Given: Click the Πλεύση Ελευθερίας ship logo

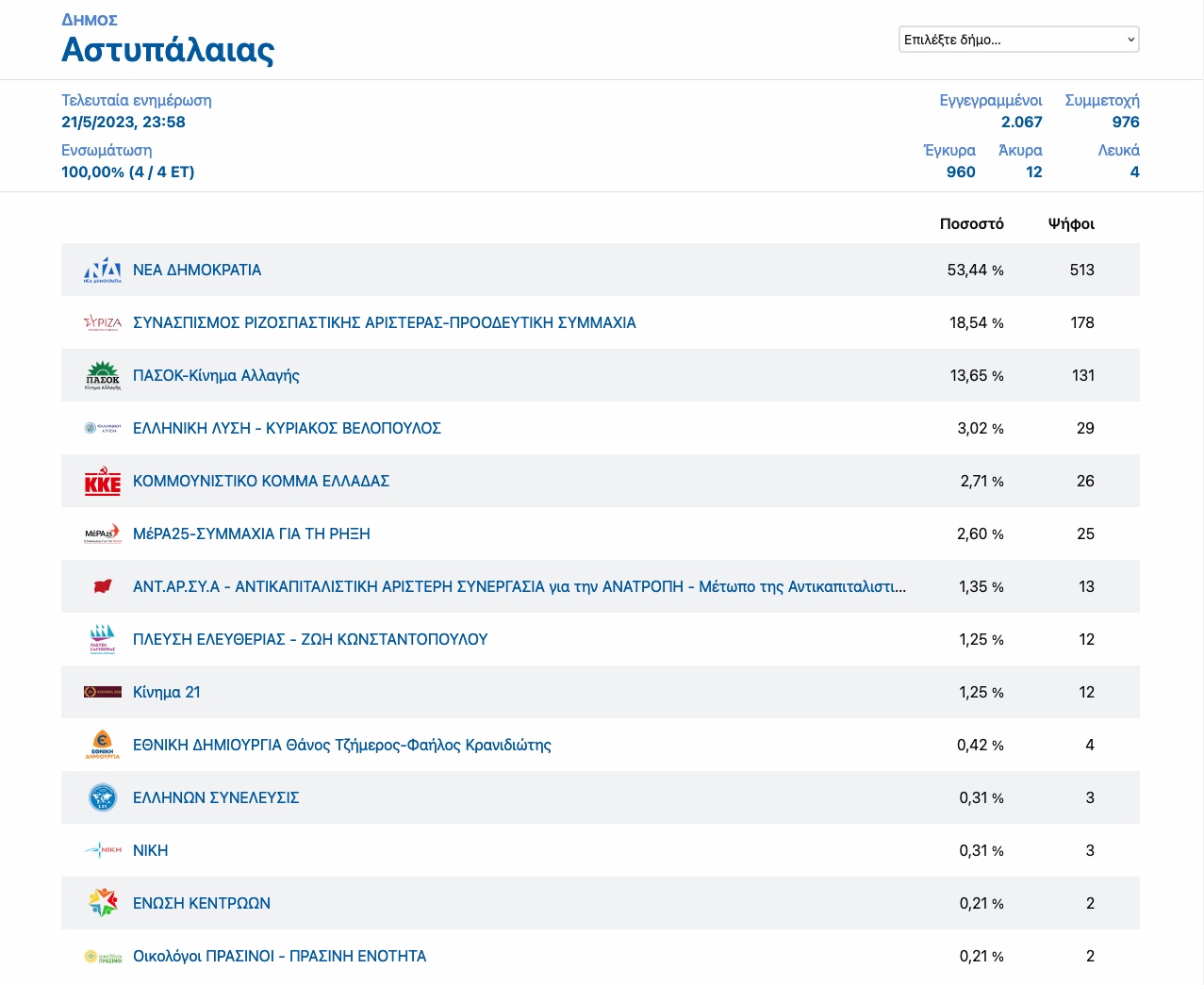Looking at the screenshot, I should [103, 639].
